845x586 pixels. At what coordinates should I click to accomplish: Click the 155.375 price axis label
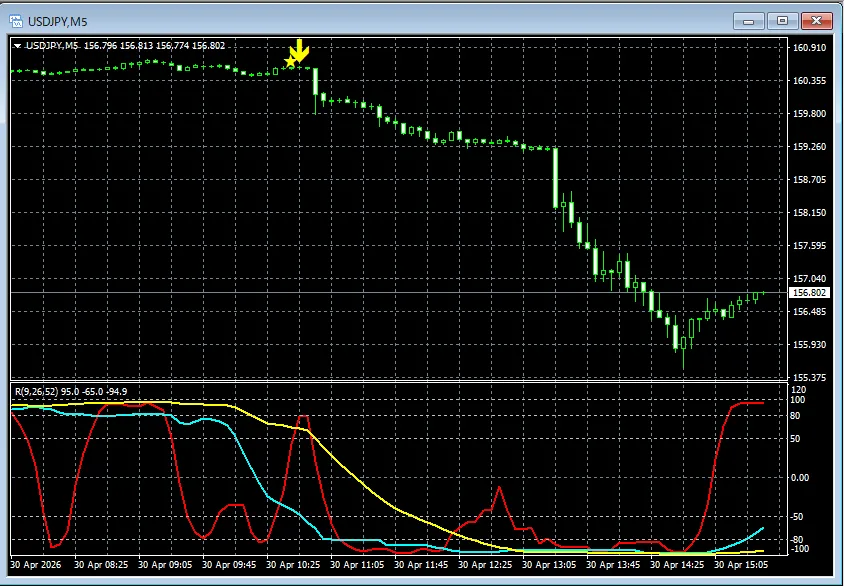[x=809, y=377]
